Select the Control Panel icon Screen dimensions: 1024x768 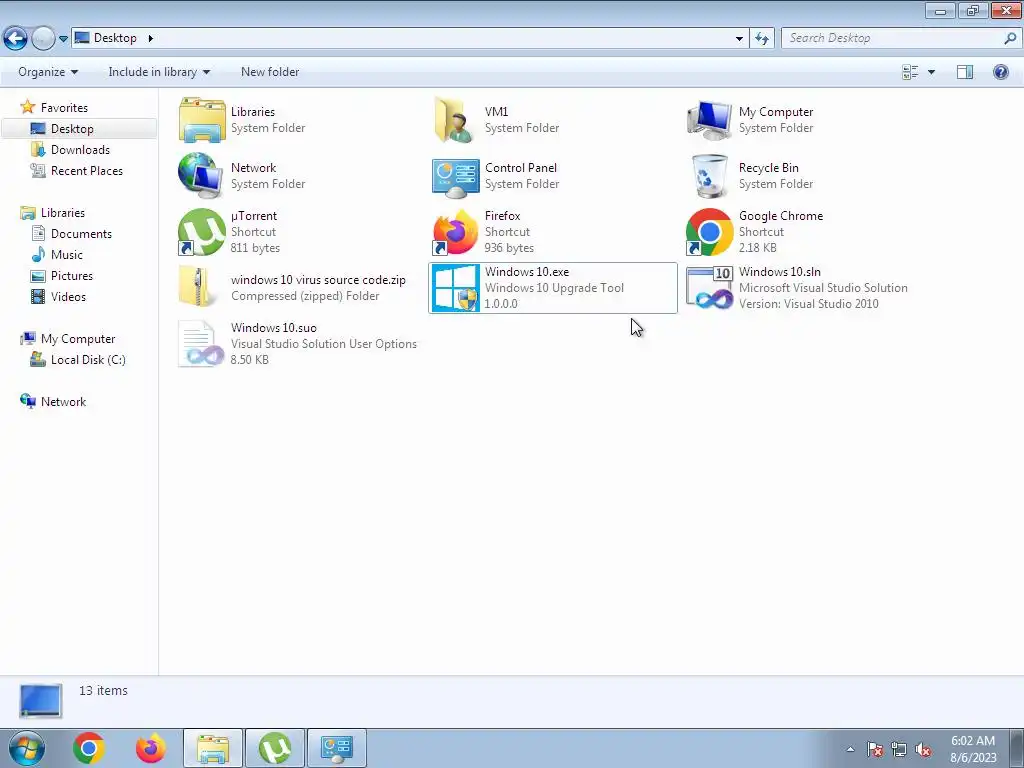pyautogui.click(x=455, y=178)
